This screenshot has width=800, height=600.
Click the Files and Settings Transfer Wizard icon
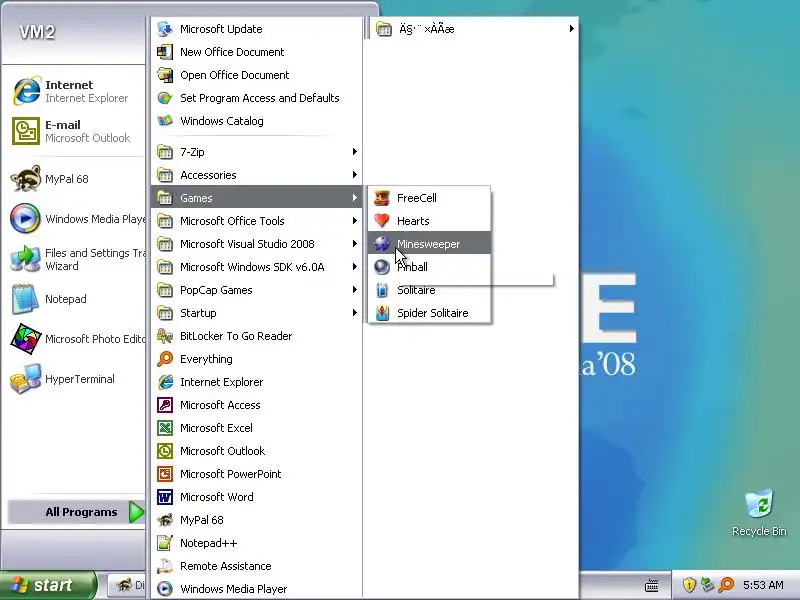point(26,259)
